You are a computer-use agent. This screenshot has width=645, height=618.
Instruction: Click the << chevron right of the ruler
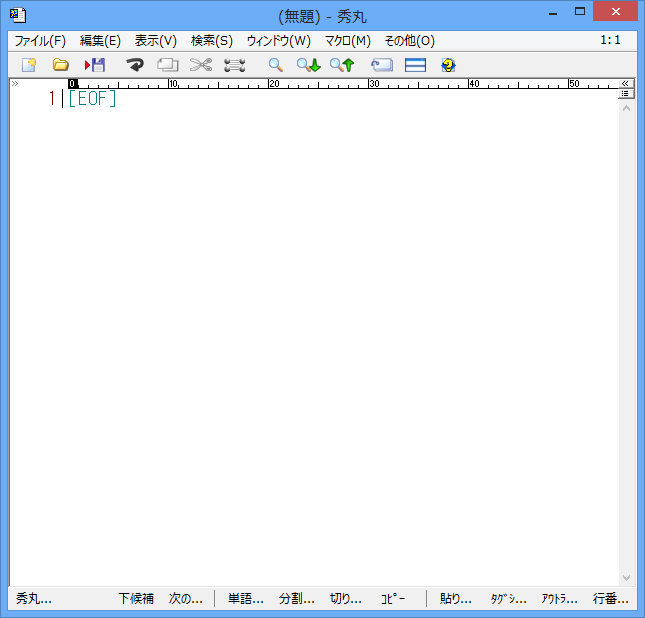tap(626, 84)
